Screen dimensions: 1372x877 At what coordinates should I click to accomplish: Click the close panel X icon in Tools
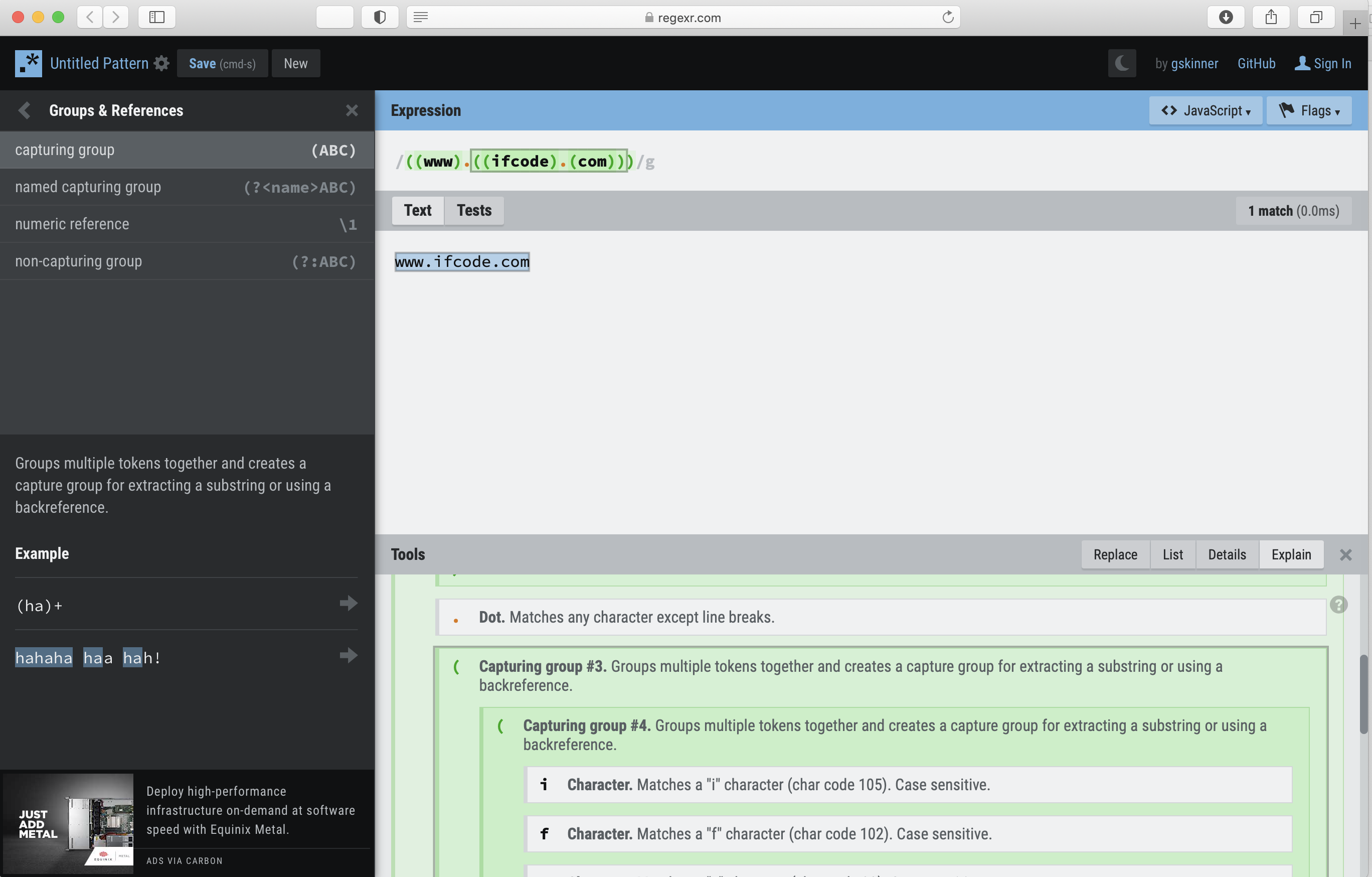1346,555
